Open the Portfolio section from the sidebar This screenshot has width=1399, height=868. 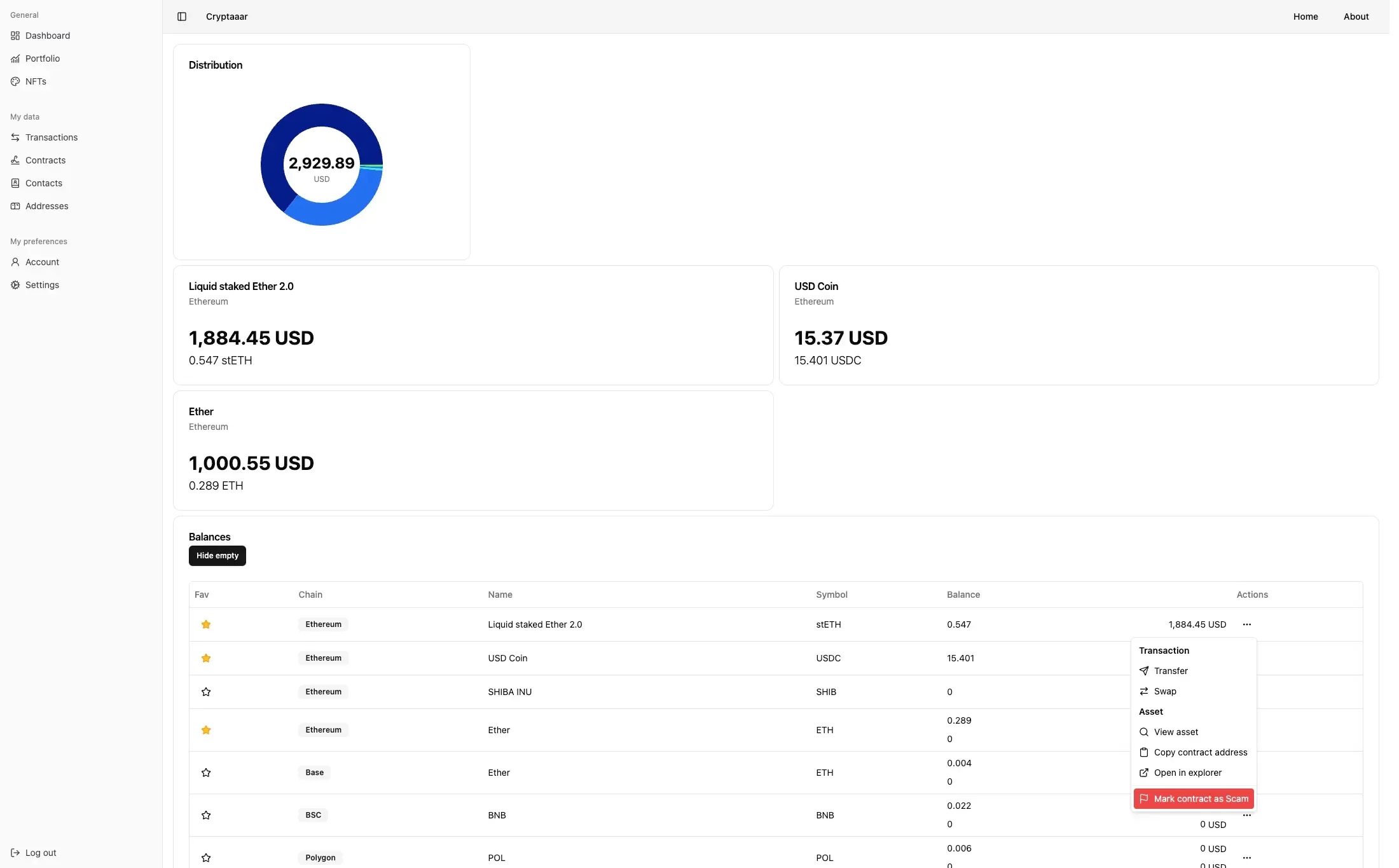(44, 58)
